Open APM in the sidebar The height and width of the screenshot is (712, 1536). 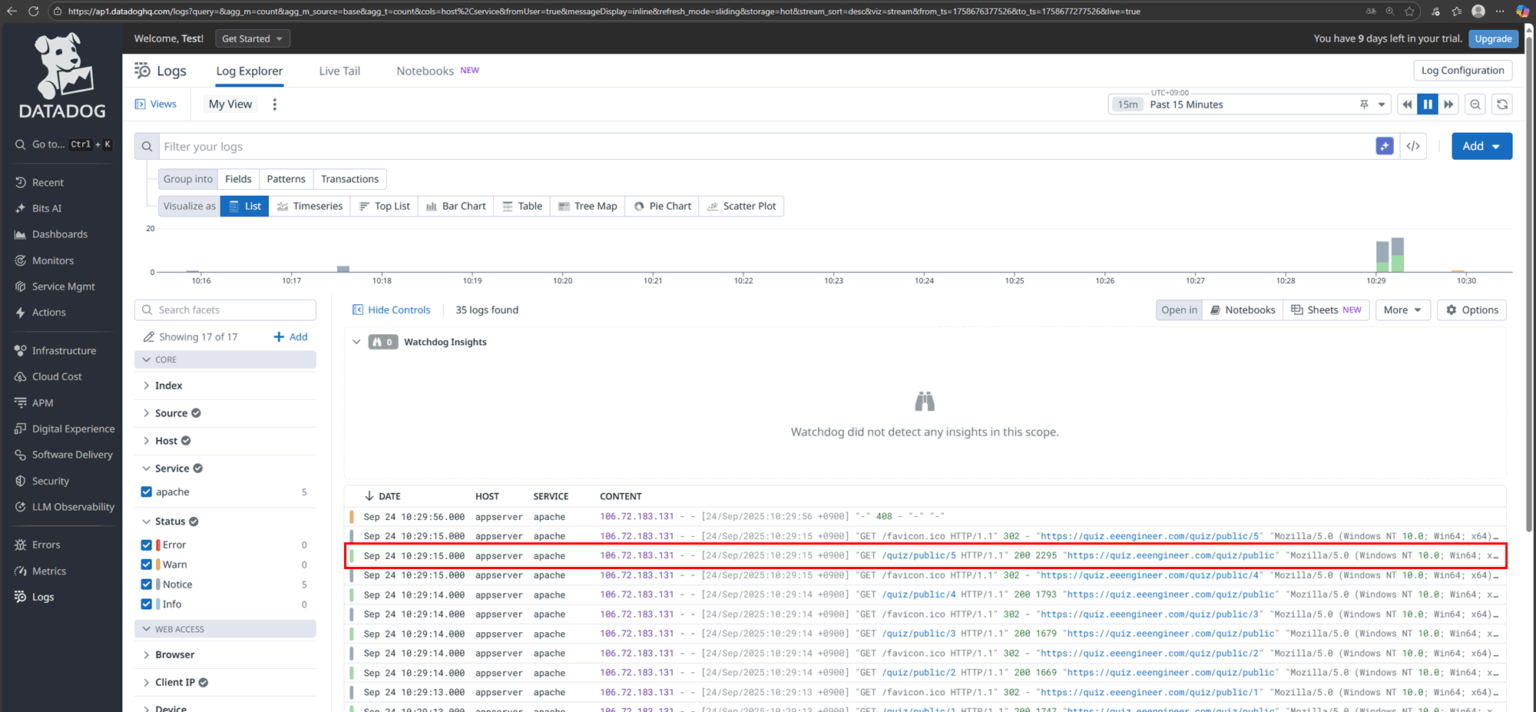41,402
